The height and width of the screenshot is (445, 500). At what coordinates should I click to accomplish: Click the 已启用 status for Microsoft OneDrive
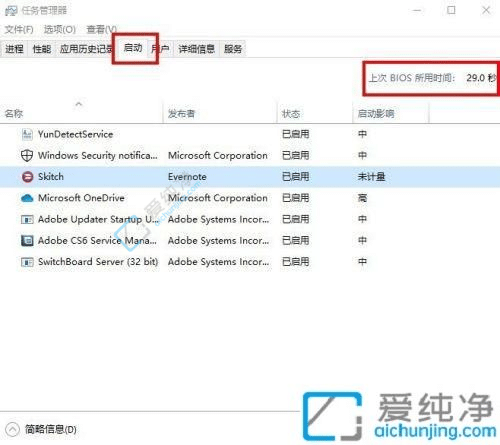[x=295, y=198]
